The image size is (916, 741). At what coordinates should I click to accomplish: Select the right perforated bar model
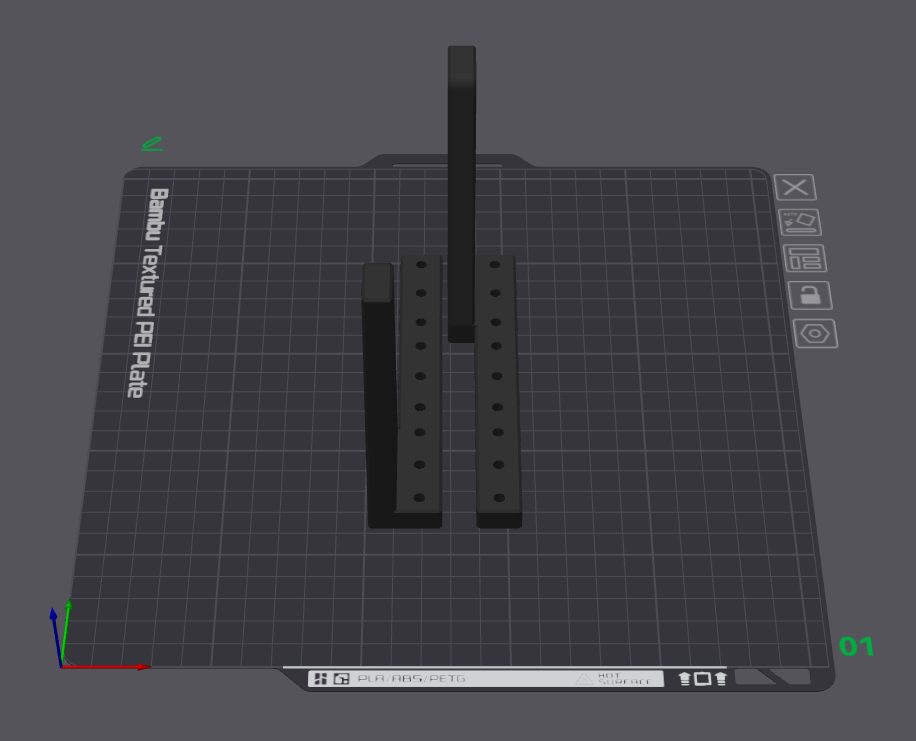[x=497, y=392]
